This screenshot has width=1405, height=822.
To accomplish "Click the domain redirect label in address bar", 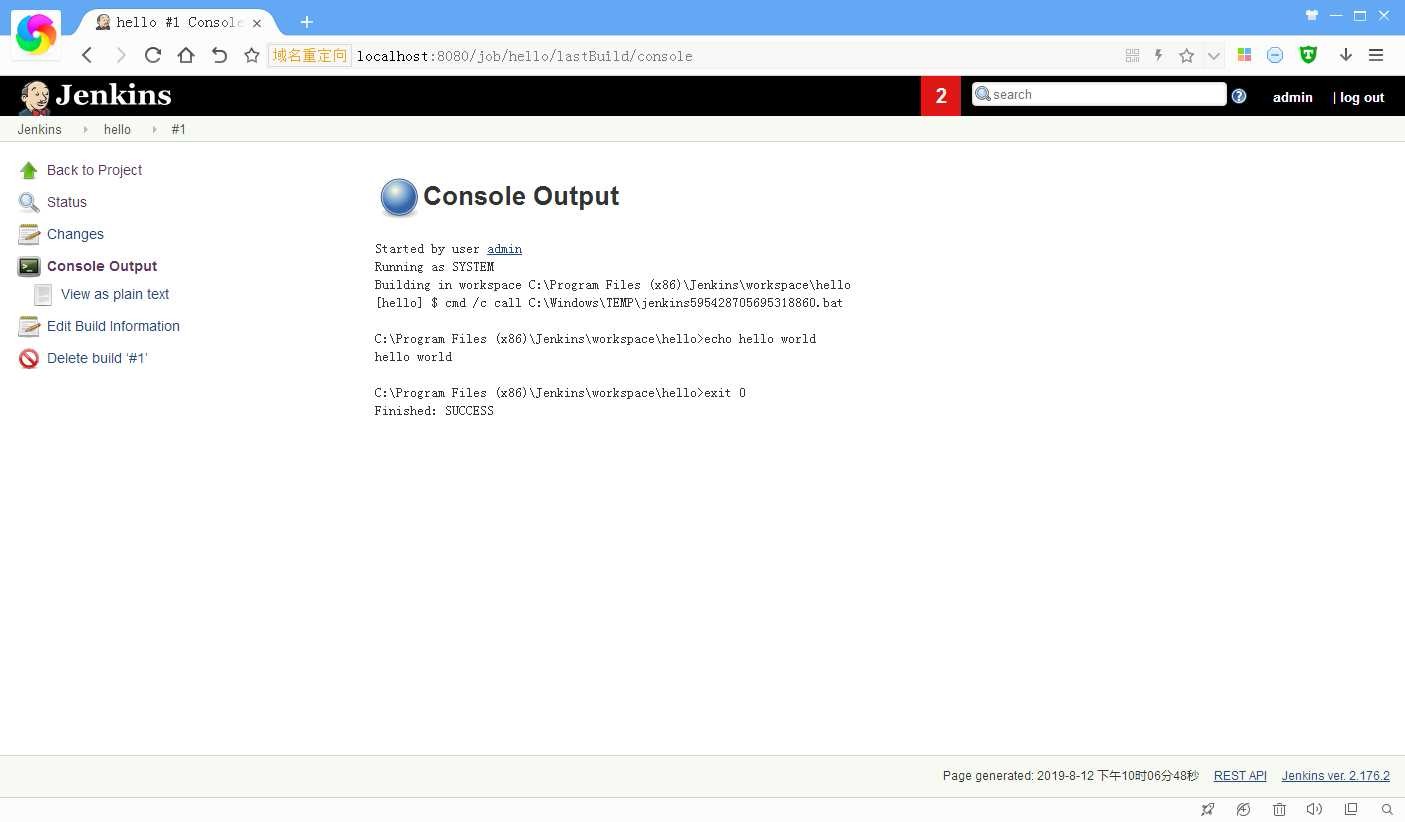I will (310, 55).
